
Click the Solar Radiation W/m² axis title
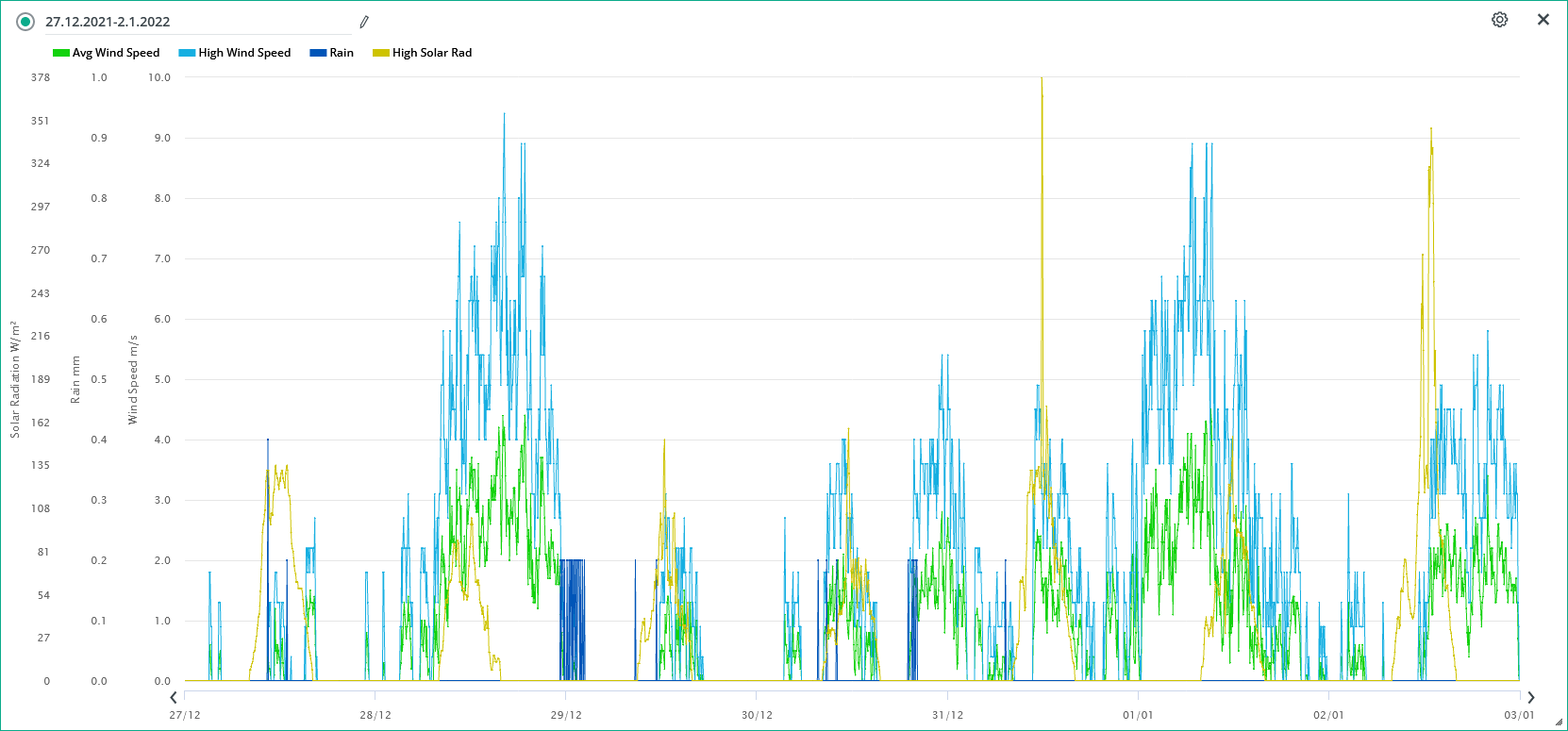[15, 379]
